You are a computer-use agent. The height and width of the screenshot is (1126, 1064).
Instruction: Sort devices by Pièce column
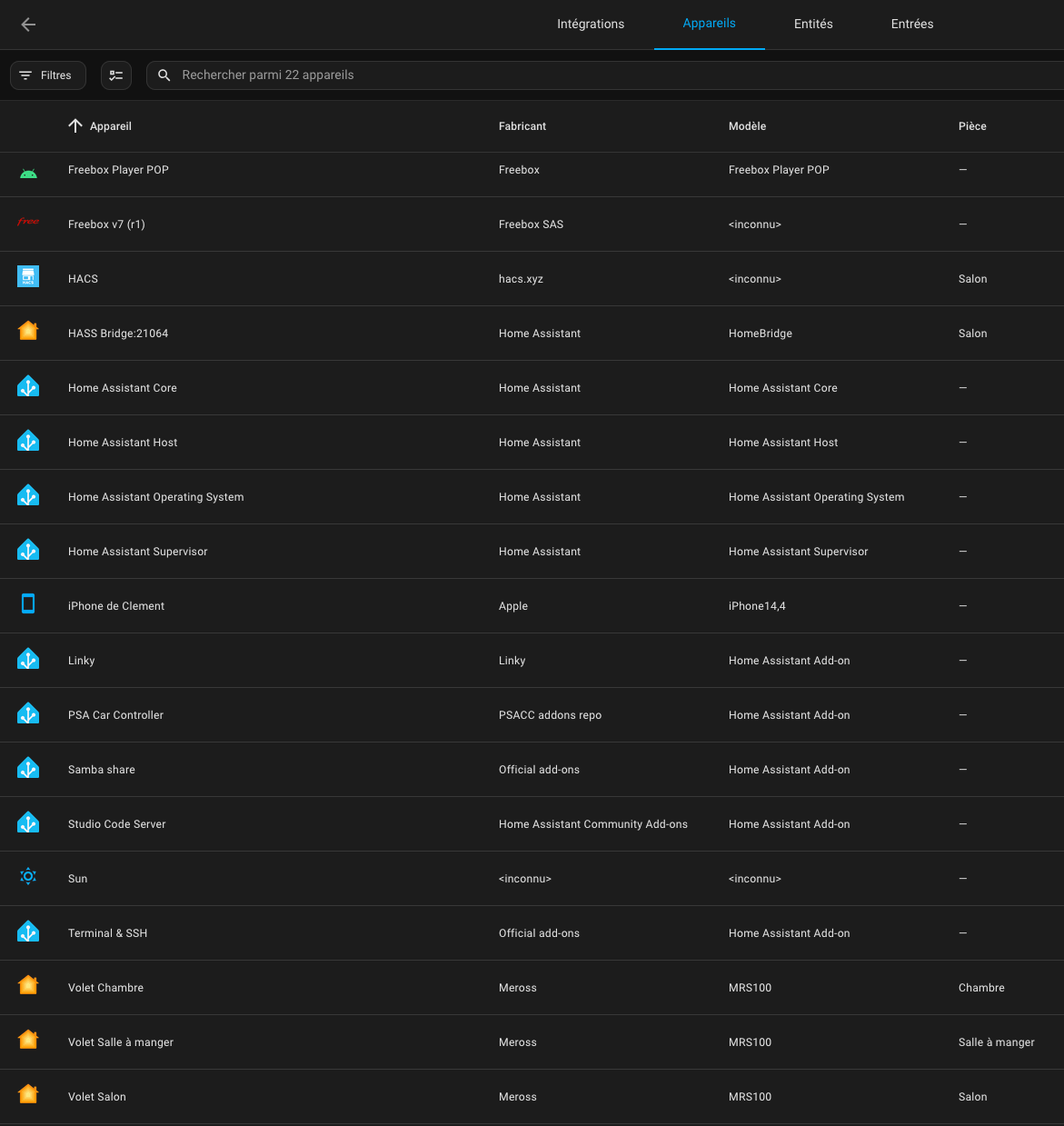[x=972, y=126]
